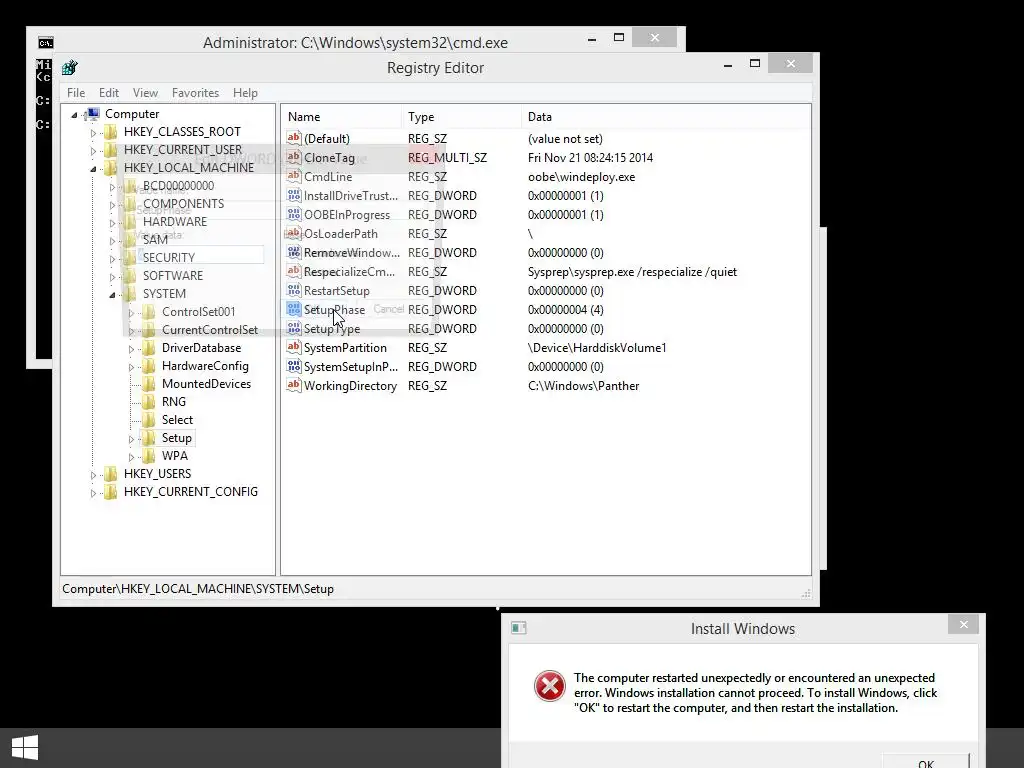Expand the HKEY_USERS node arrow
Screen dimensions: 1024x768
93,475
